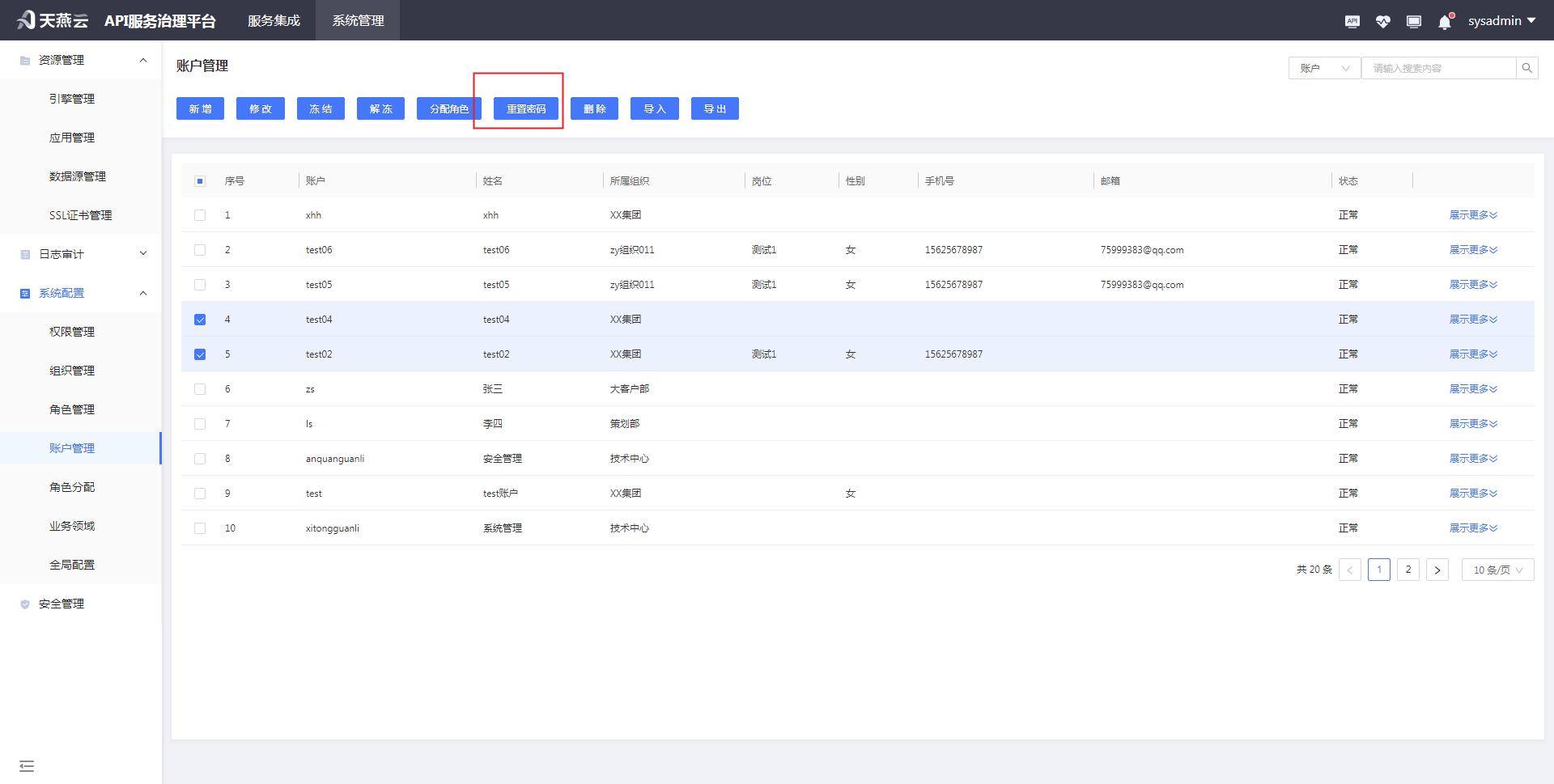Open the heartbeat health monitor icon

pos(1382,21)
